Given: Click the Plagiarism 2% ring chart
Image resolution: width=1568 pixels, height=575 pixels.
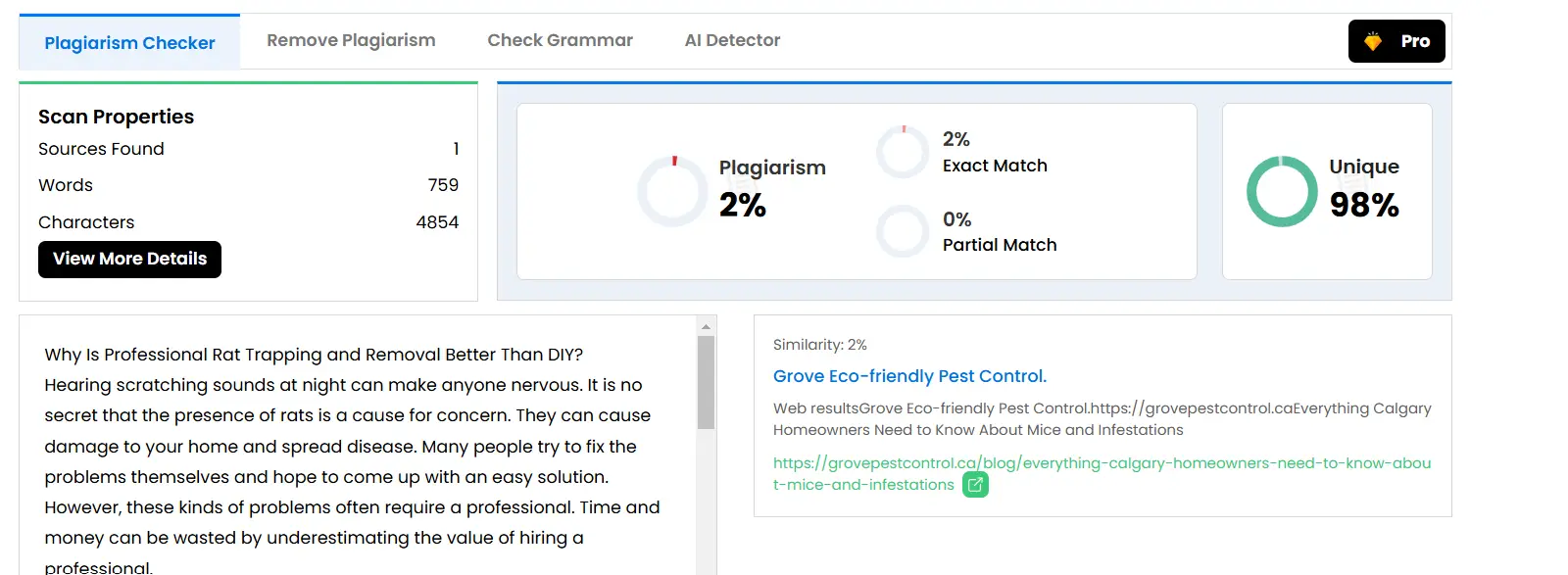Looking at the screenshot, I should (x=672, y=191).
